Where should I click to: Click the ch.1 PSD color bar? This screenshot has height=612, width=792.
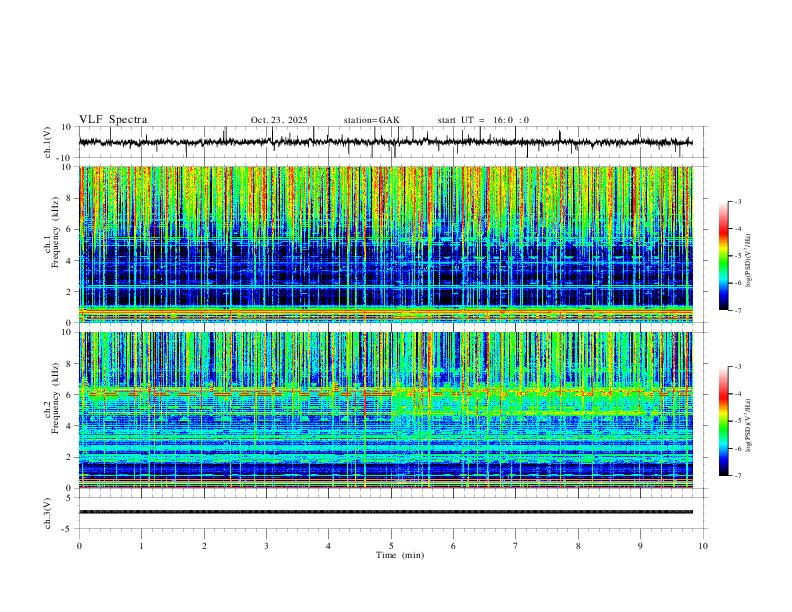click(723, 256)
